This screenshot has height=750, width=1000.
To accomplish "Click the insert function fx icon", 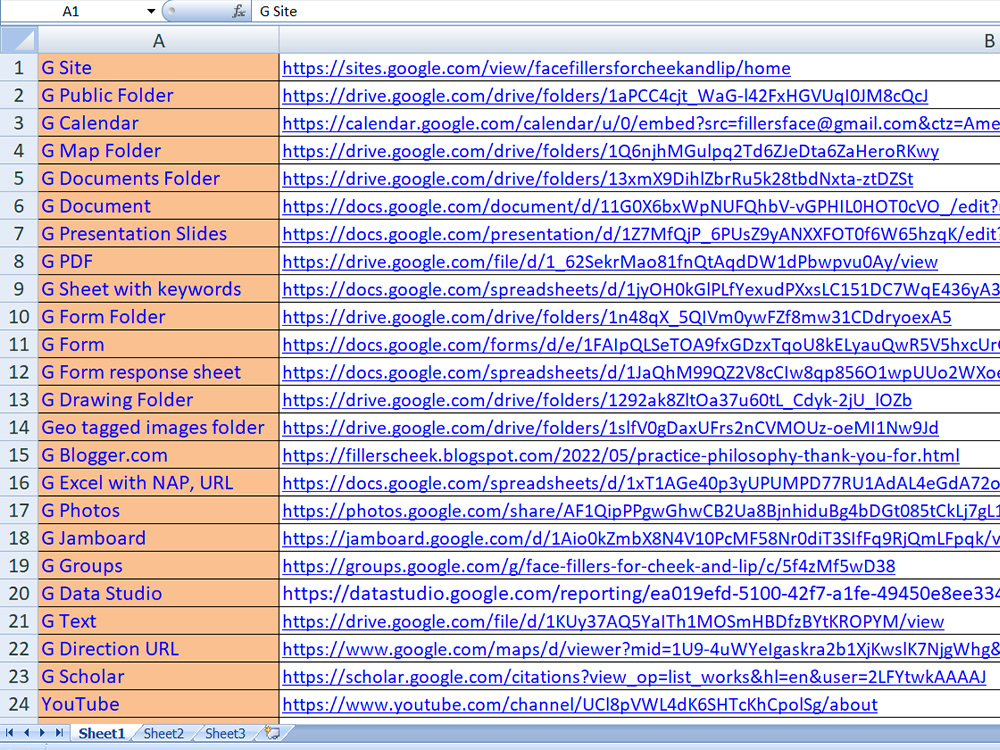I will (238, 11).
